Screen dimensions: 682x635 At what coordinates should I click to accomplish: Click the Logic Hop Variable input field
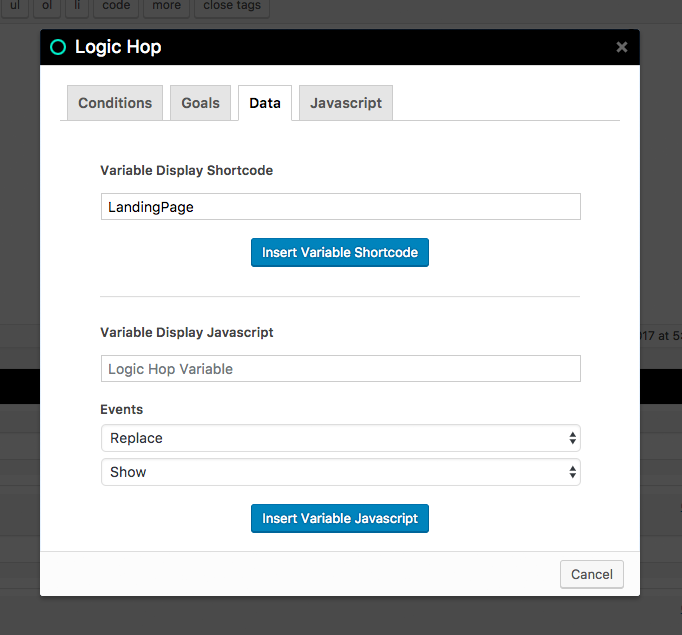[341, 369]
